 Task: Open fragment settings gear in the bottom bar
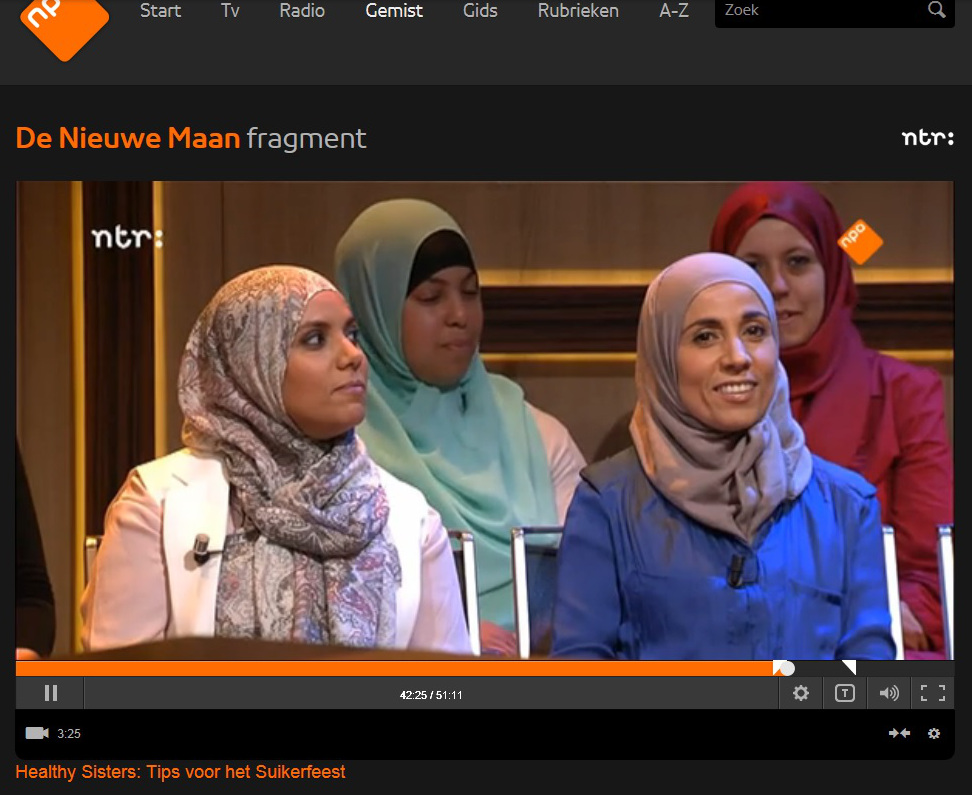point(934,734)
